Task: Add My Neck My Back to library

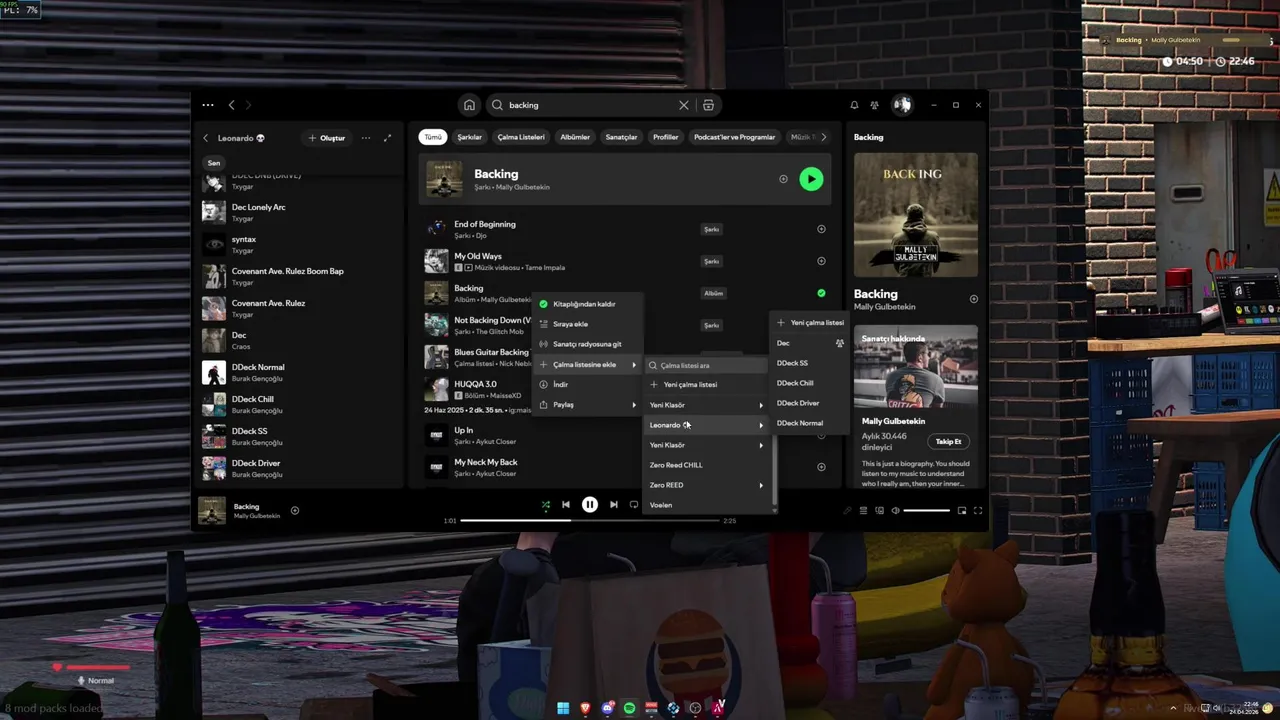Action: coord(821,467)
